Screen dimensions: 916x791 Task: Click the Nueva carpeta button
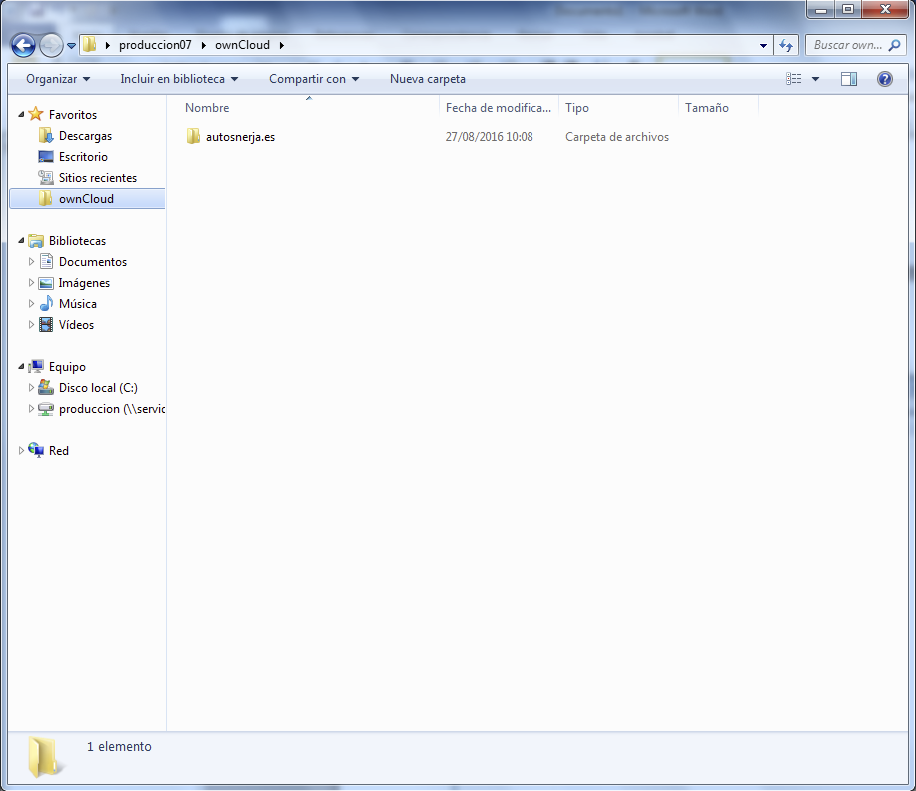427,79
